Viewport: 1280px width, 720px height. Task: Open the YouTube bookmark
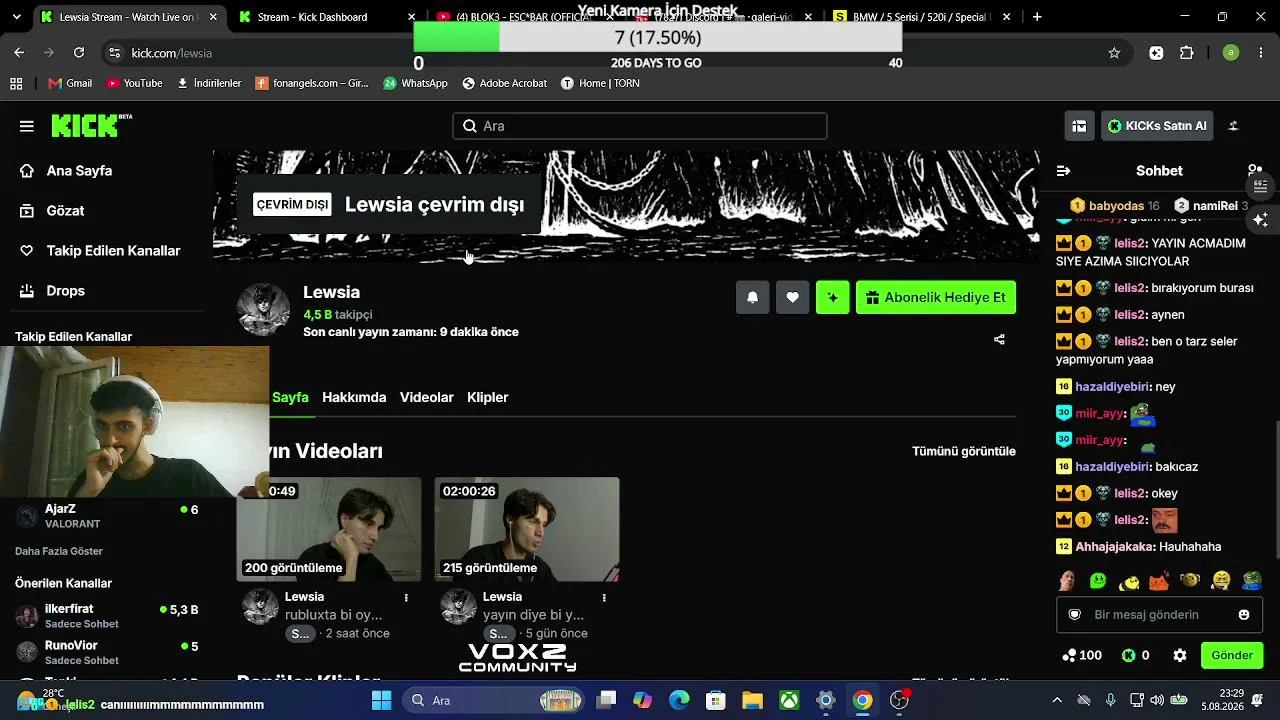134,83
